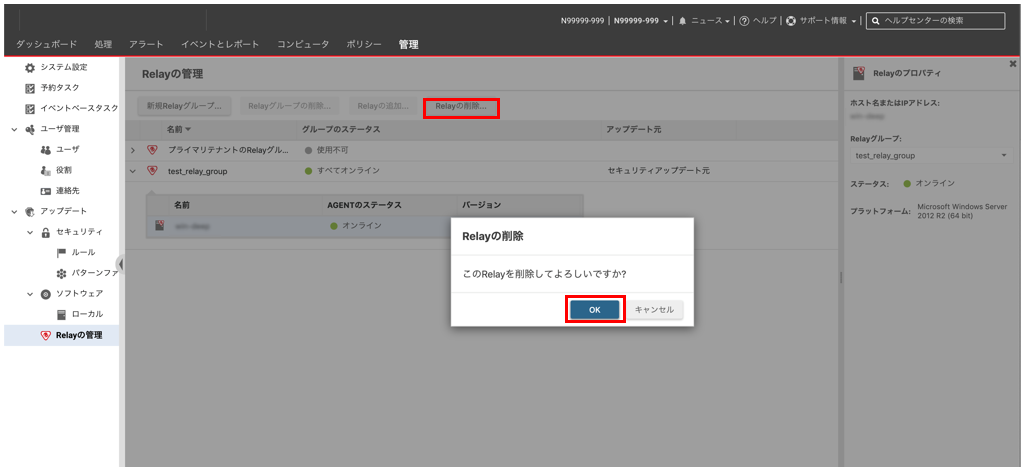Click the アップデート globe icon

[30, 212]
